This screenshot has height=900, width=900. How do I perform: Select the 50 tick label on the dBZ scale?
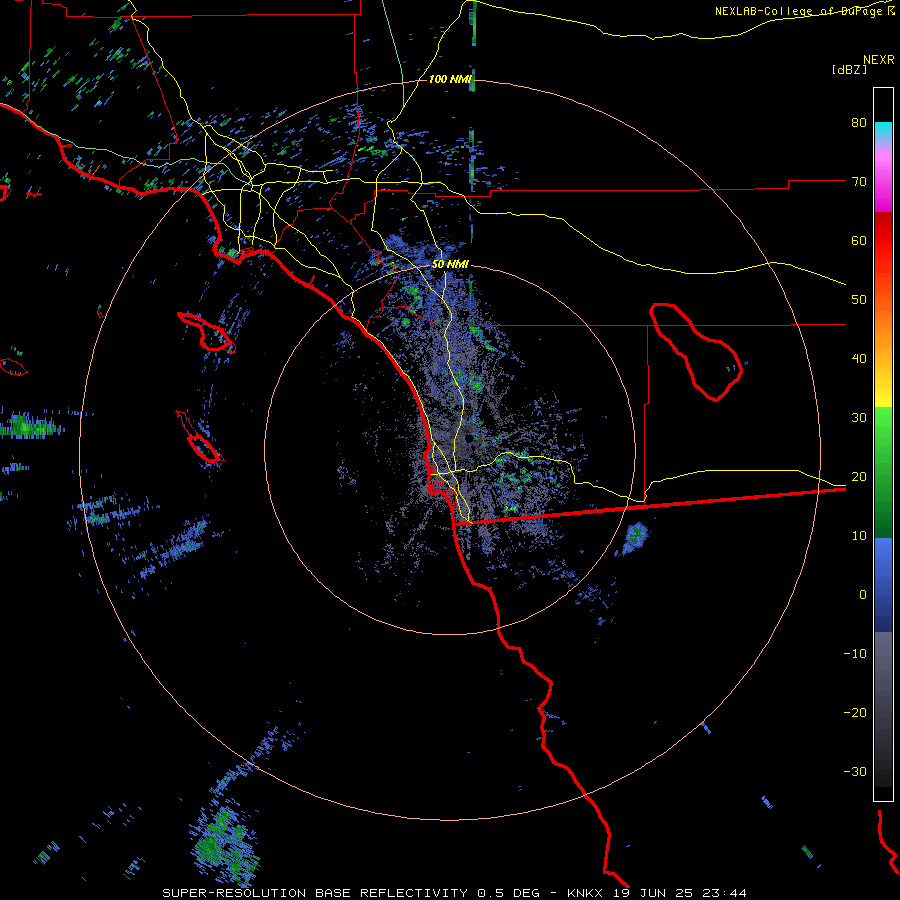click(859, 300)
